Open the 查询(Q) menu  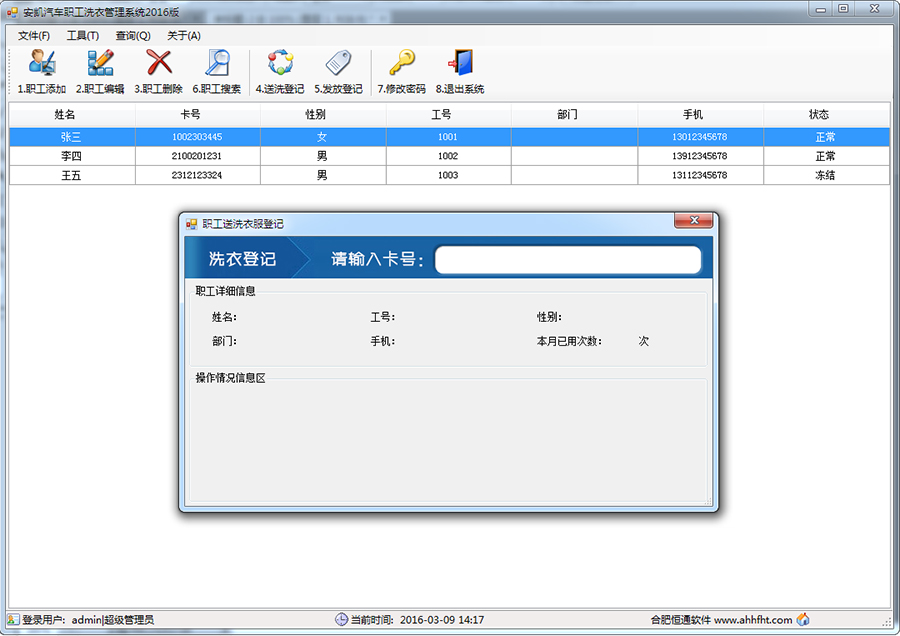[x=133, y=35]
